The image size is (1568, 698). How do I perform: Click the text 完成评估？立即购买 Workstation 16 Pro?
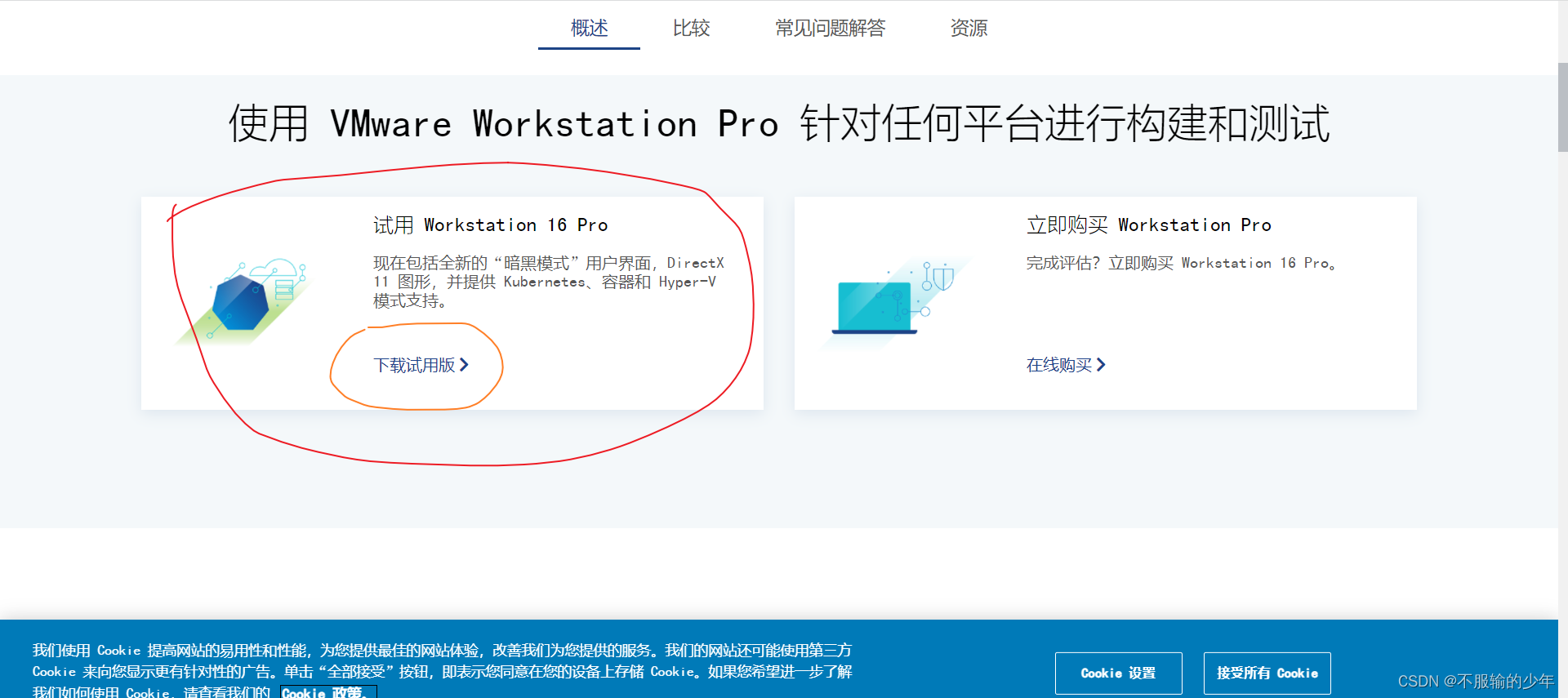pyautogui.click(x=1181, y=263)
